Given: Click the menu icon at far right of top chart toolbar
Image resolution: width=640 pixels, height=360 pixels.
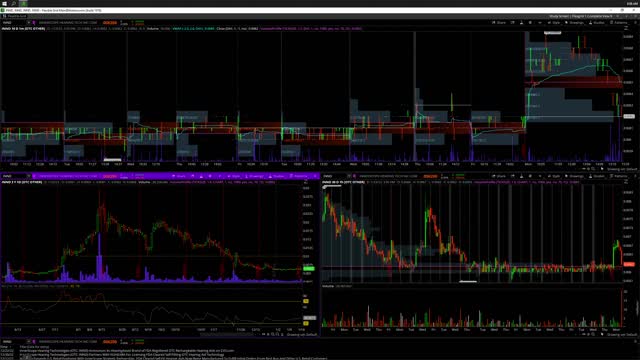Looking at the screenshot, I should (635, 22).
